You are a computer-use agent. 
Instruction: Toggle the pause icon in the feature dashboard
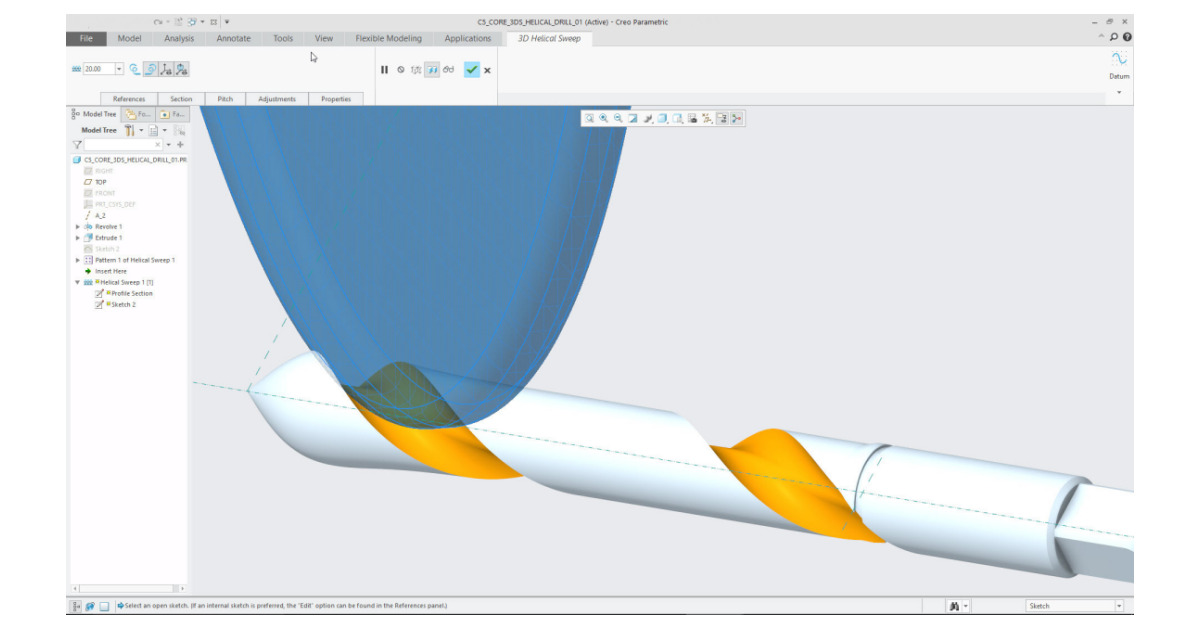pos(384,71)
